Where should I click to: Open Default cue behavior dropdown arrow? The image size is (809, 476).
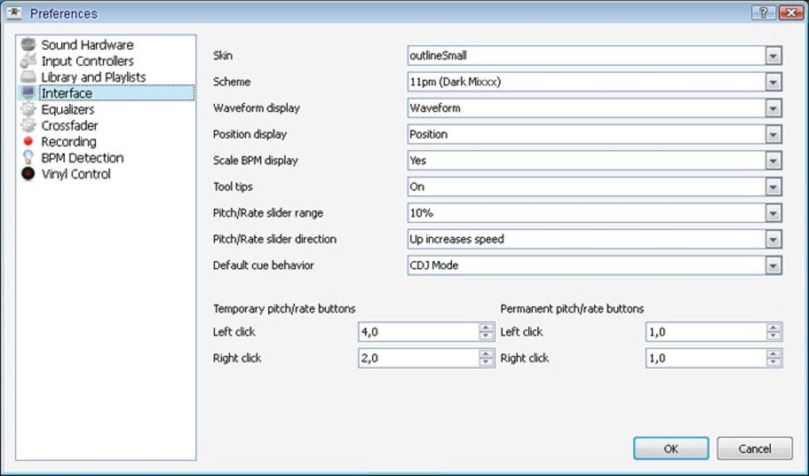773,266
